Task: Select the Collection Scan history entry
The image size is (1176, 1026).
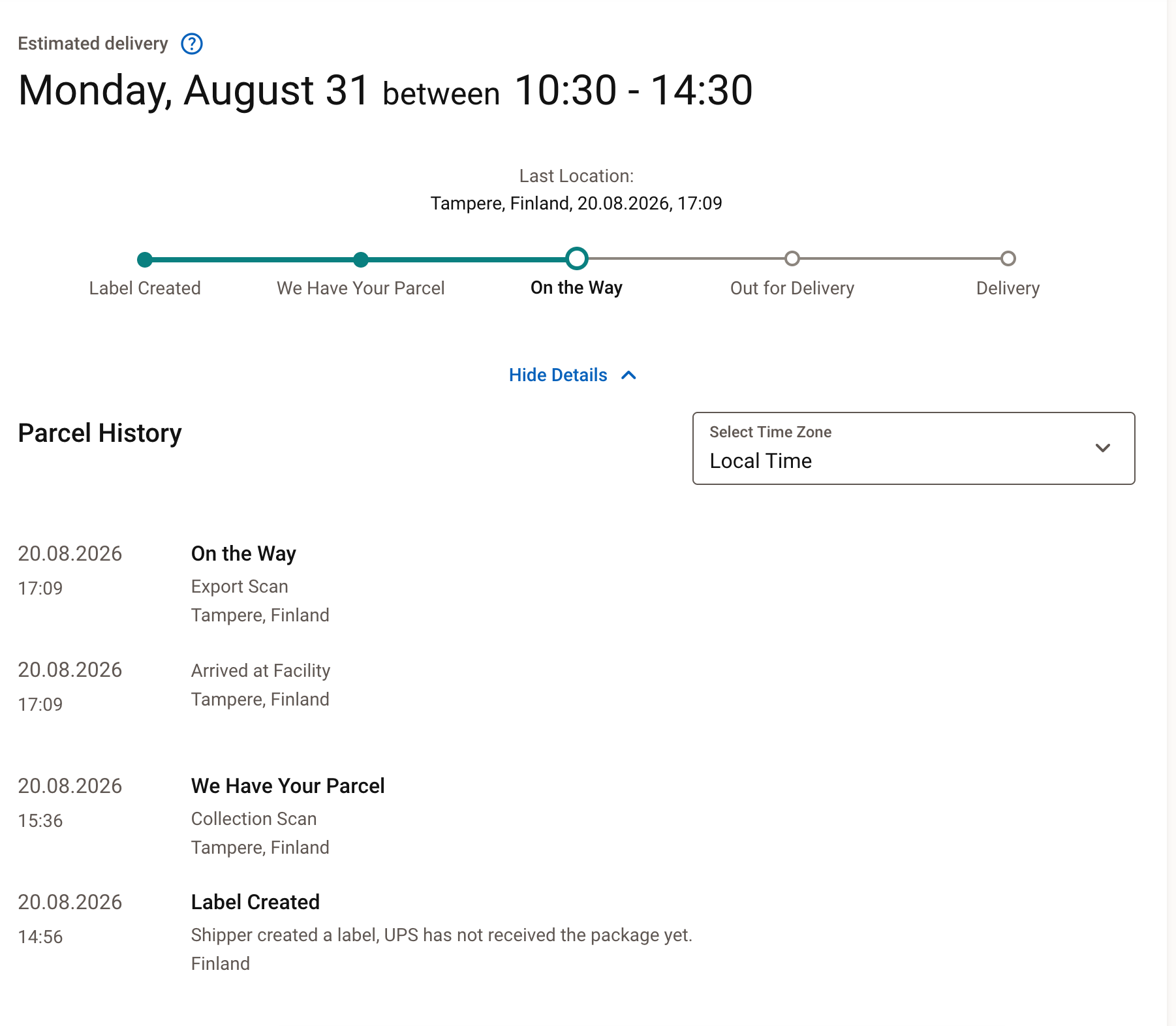Action: click(254, 818)
